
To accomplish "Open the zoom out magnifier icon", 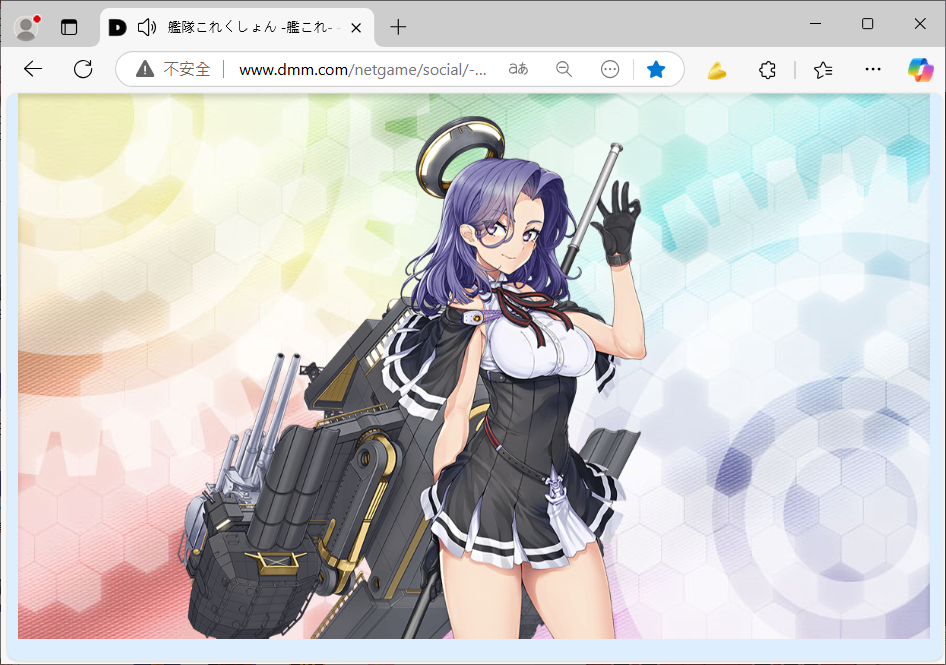I will tap(564, 69).
